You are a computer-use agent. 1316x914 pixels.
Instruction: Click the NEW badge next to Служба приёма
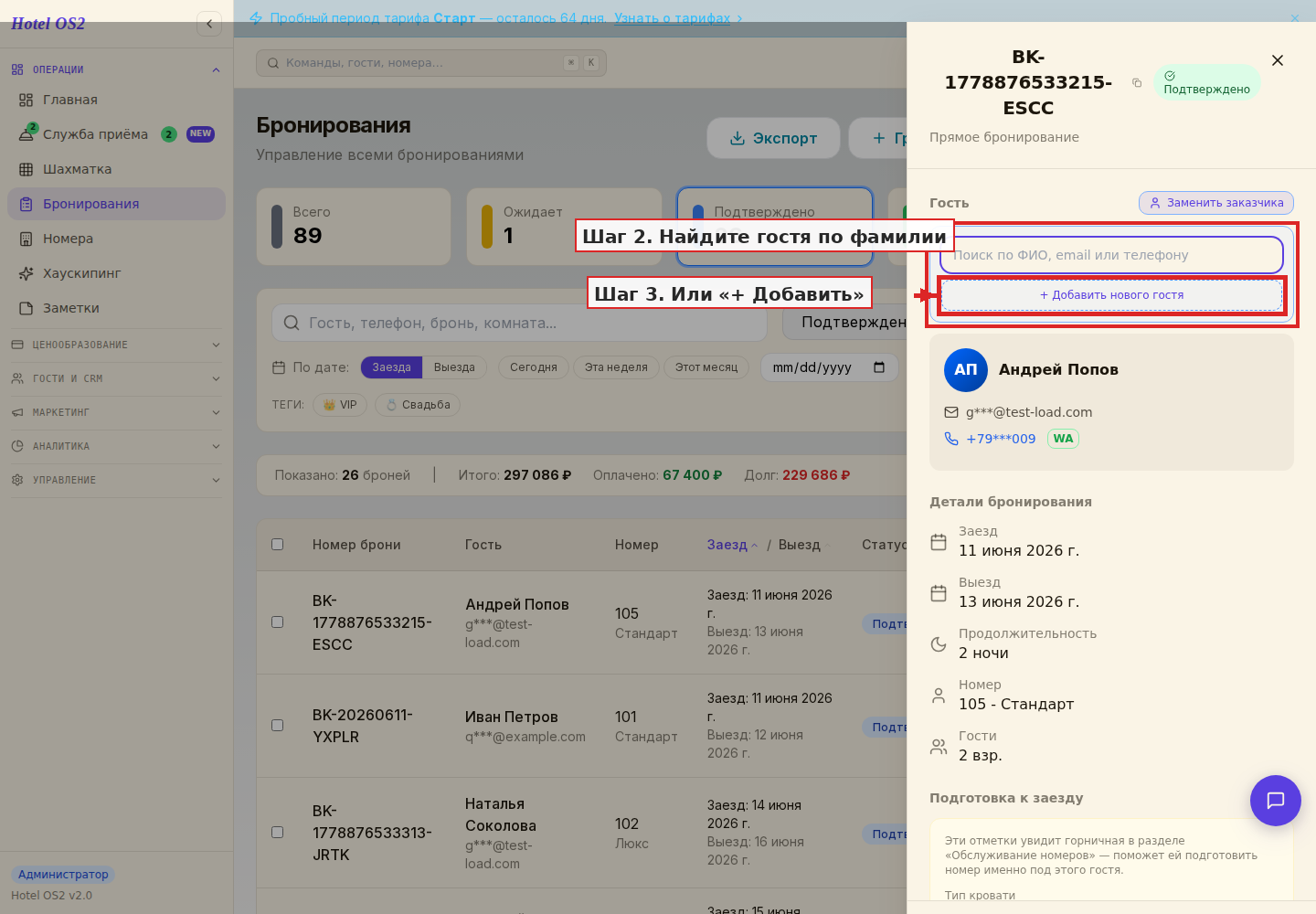point(200,134)
